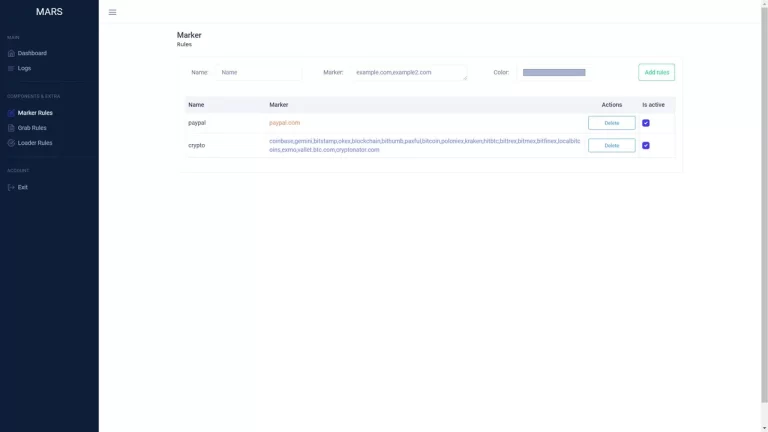Delete the paypal marker rule

pyautogui.click(x=612, y=123)
